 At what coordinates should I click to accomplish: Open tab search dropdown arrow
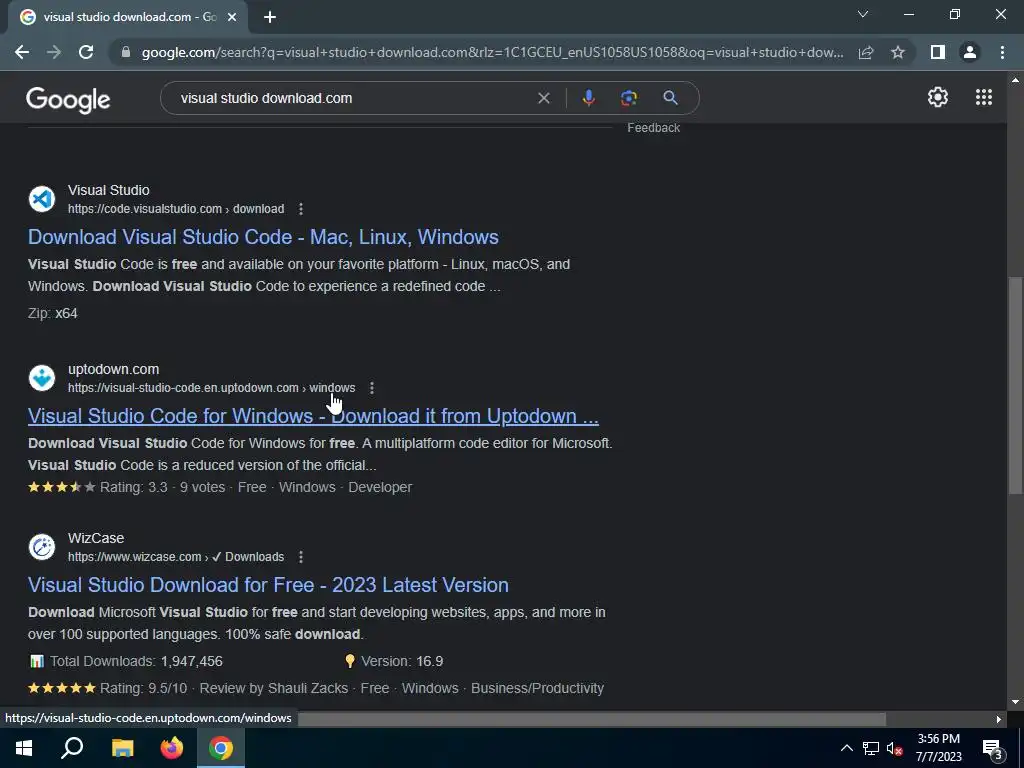click(x=863, y=14)
